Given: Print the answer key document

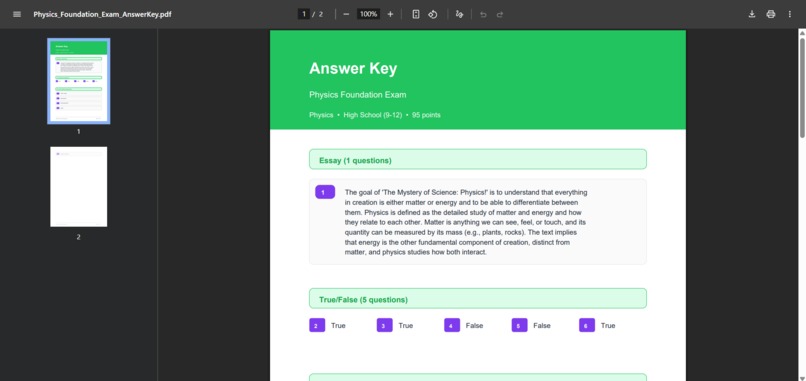Looking at the screenshot, I should (x=771, y=14).
